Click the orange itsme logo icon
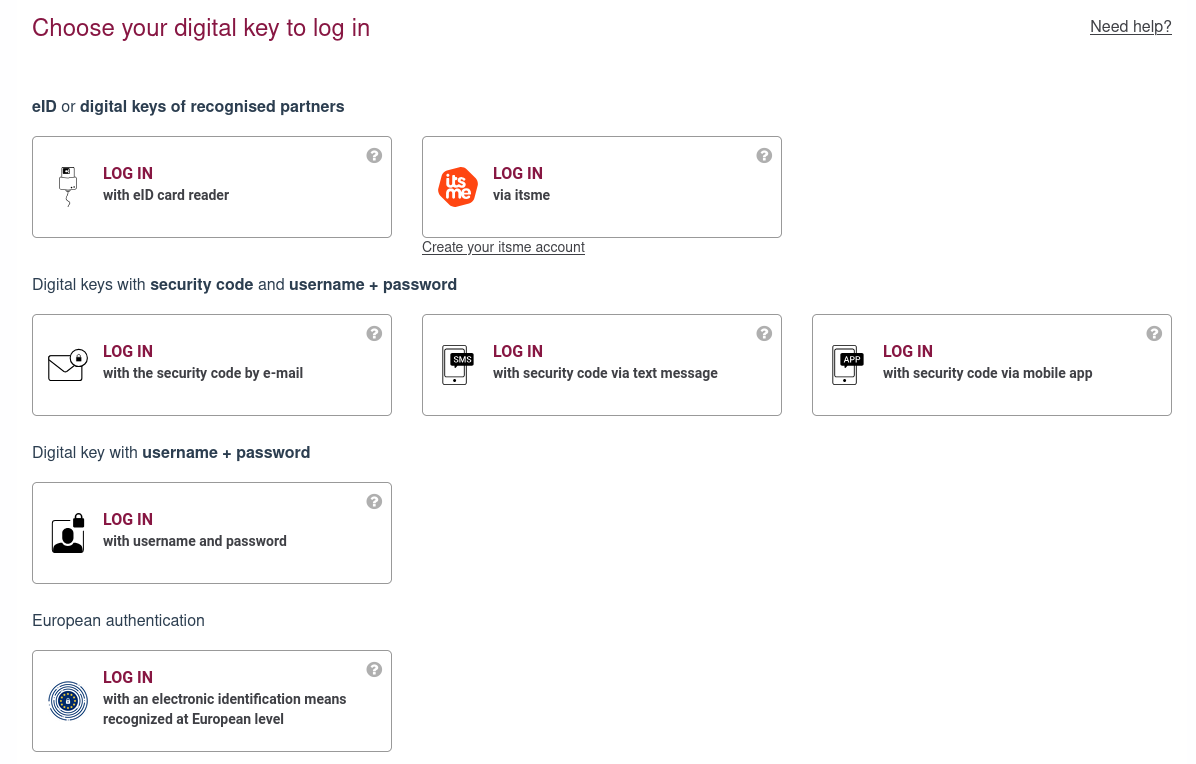Viewport: 1196px width, 764px height. tap(458, 187)
